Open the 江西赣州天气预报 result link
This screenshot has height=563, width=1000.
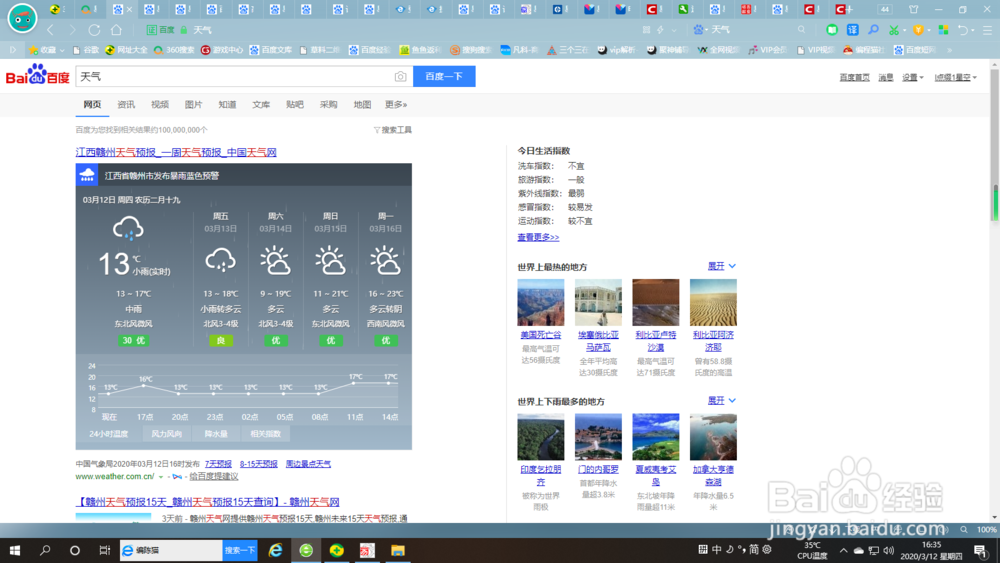tap(176, 152)
